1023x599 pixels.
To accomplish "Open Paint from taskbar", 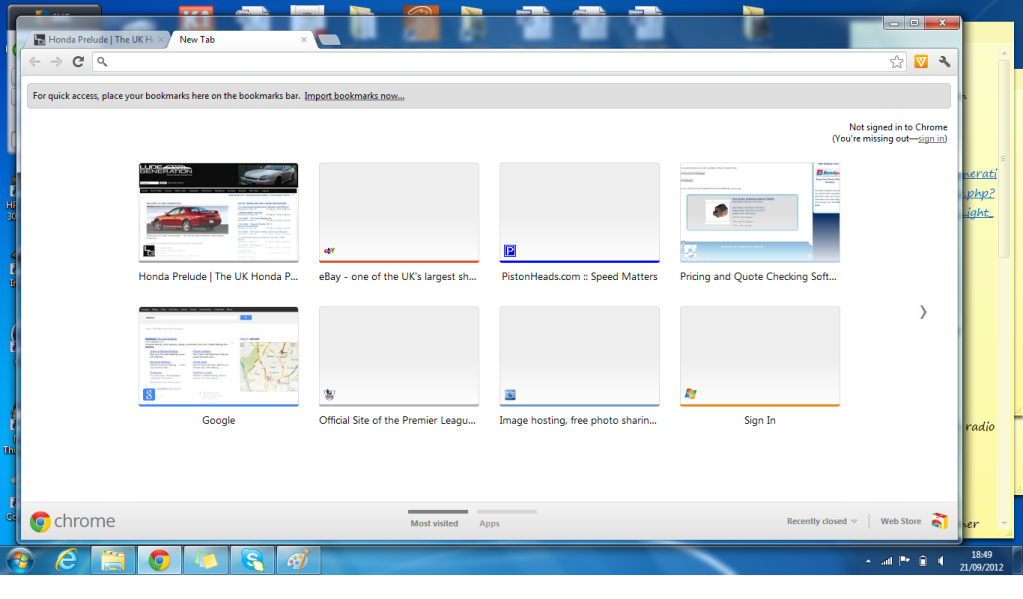I will 298,561.
